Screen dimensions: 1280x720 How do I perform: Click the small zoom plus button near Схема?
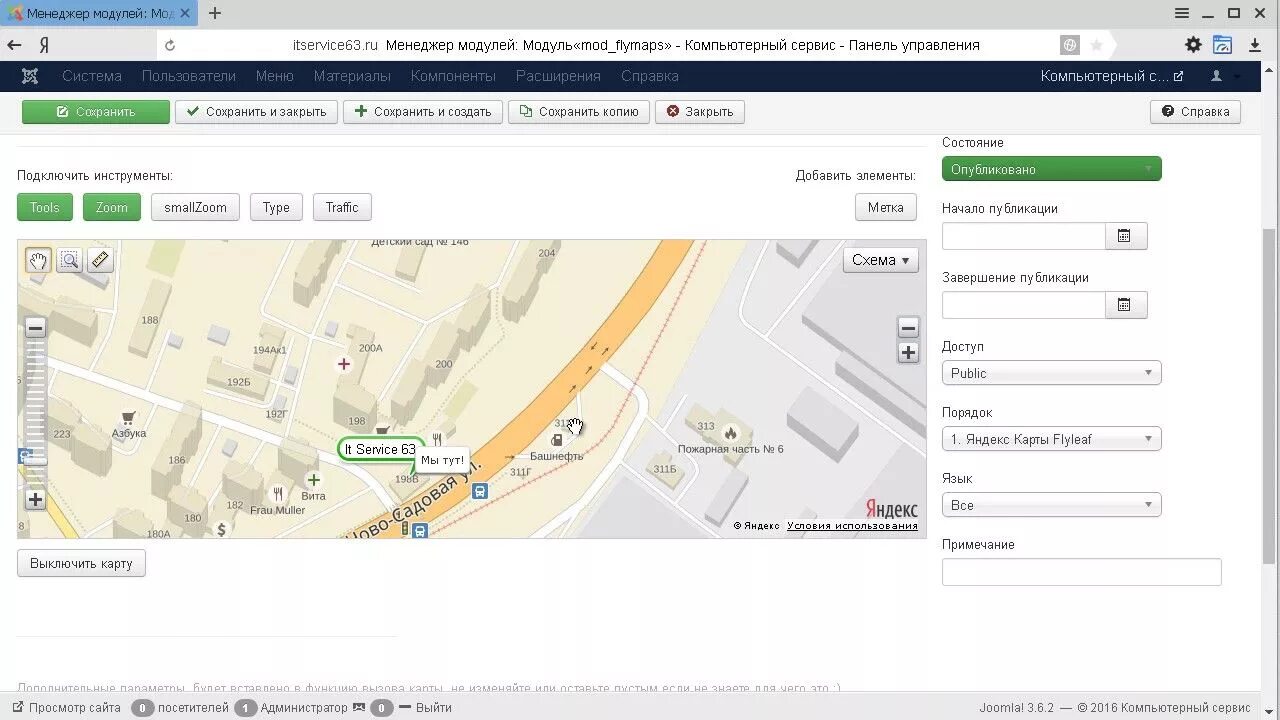908,352
